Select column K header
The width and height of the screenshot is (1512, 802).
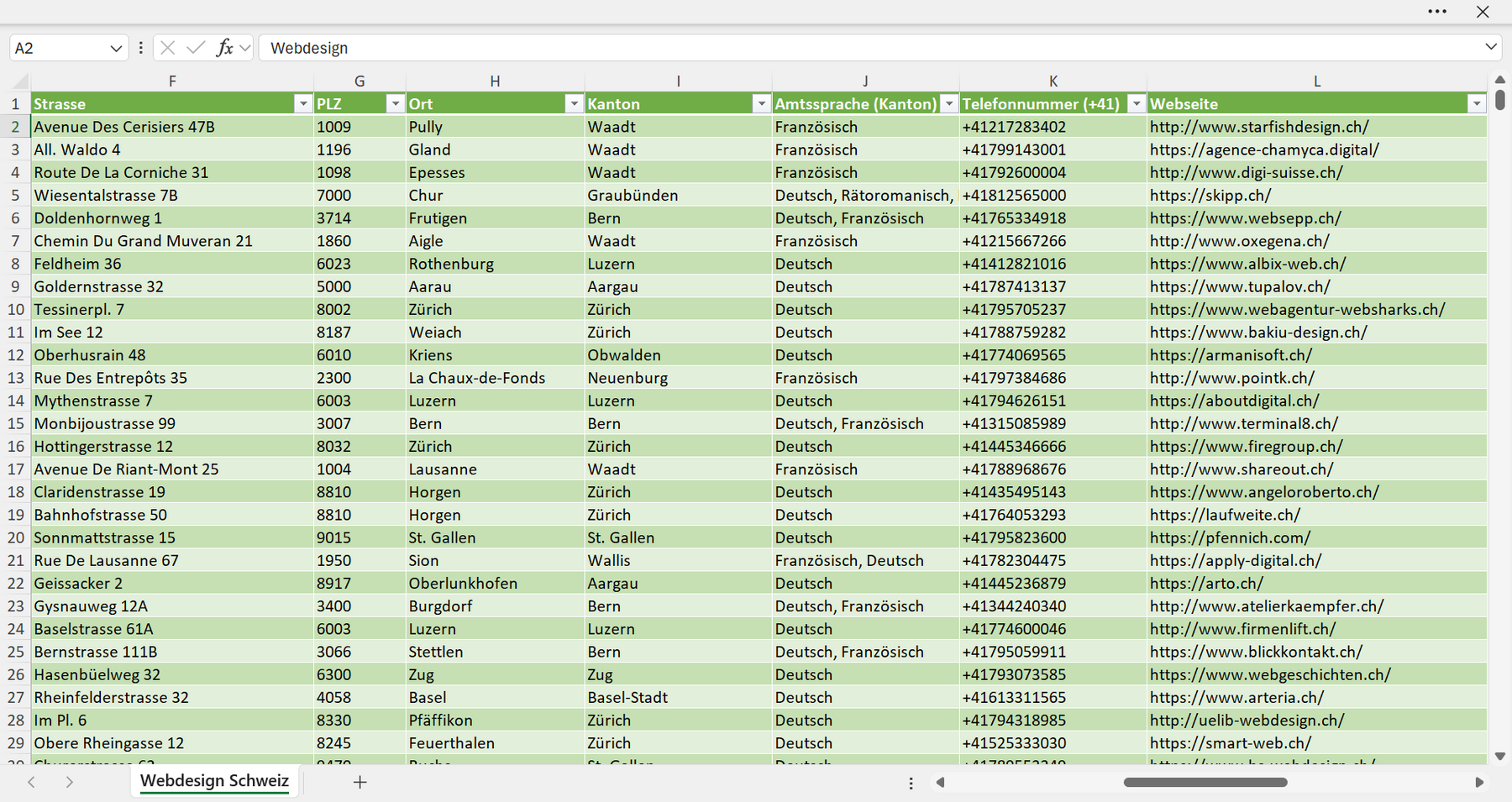tap(1053, 81)
